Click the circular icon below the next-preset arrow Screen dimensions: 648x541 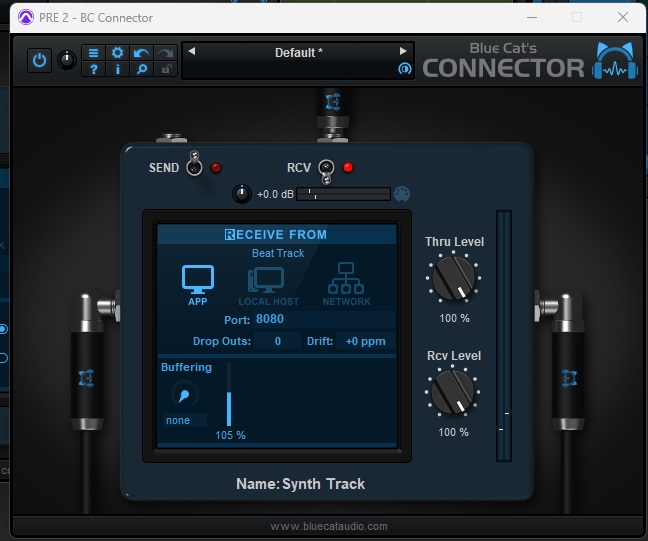[x=404, y=68]
